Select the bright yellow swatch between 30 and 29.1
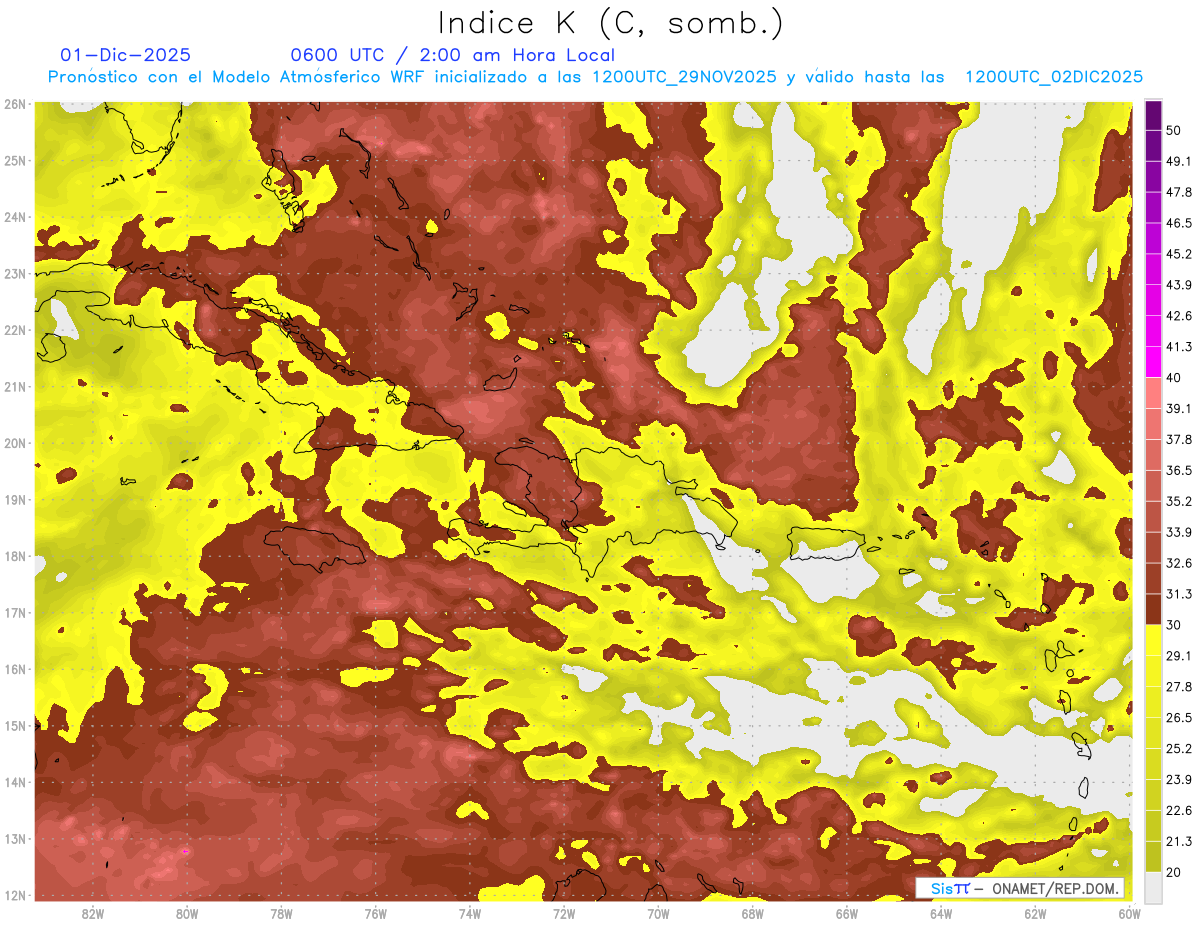Viewport: 1200px width, 927px height. point(1153,640)
